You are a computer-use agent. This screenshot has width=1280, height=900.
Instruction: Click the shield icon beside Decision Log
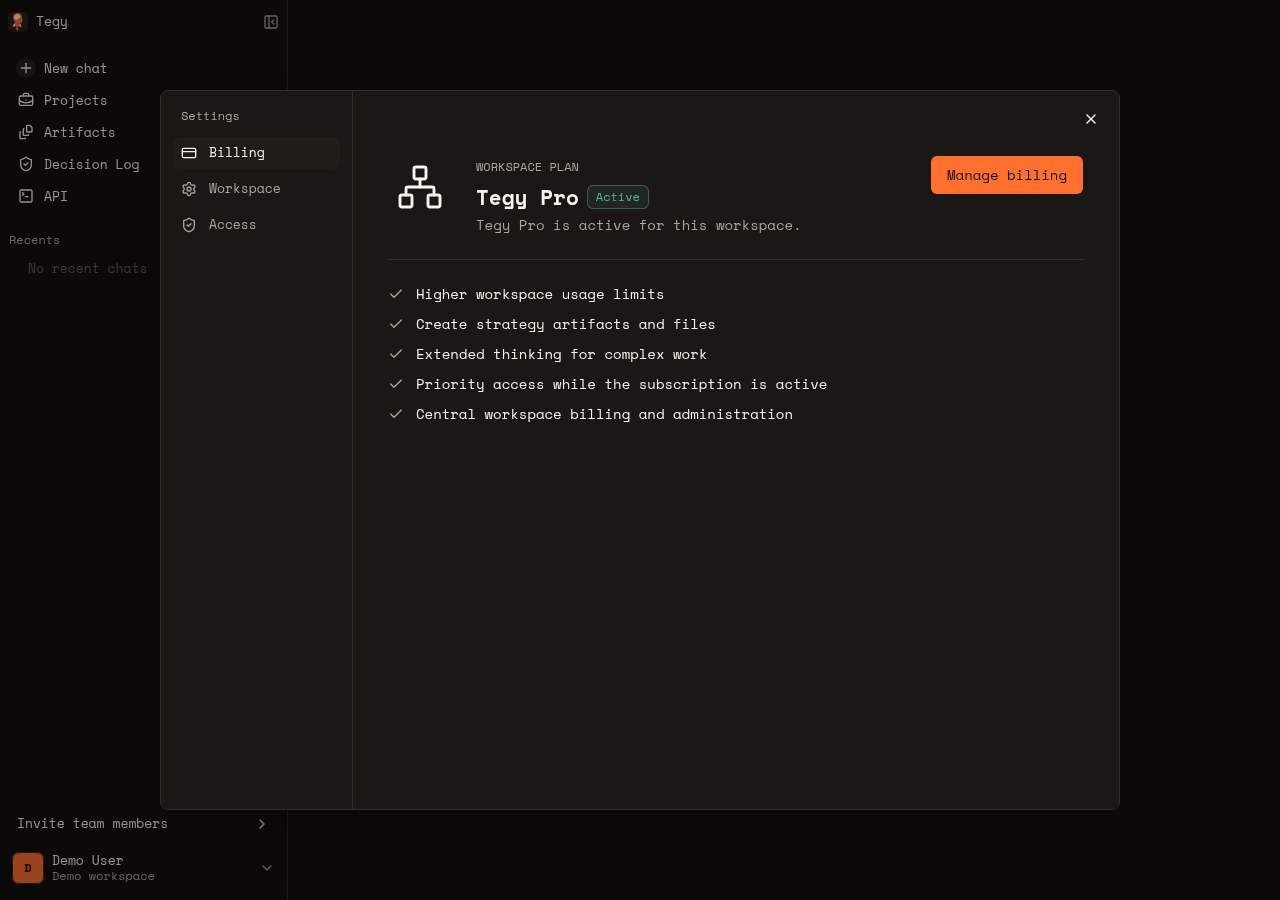(x=26, y=164)
